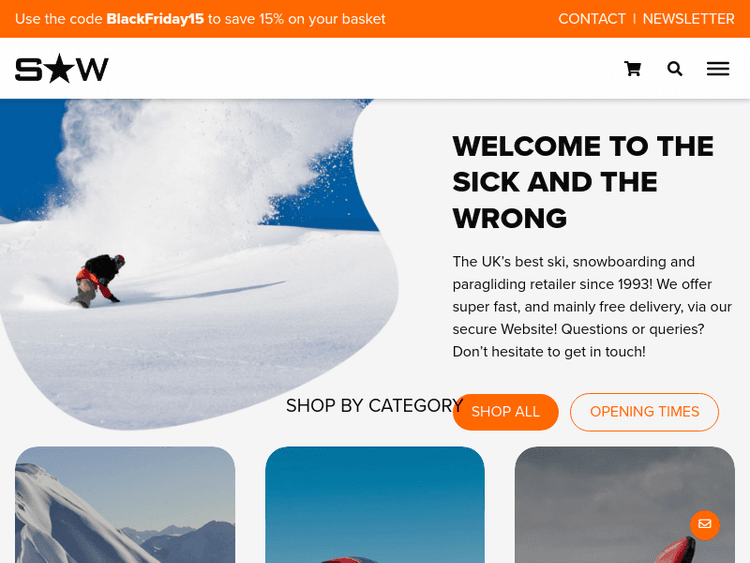
Task: Click 'The UK's best ski, snowboarding' text line
Action: [574, 262]
